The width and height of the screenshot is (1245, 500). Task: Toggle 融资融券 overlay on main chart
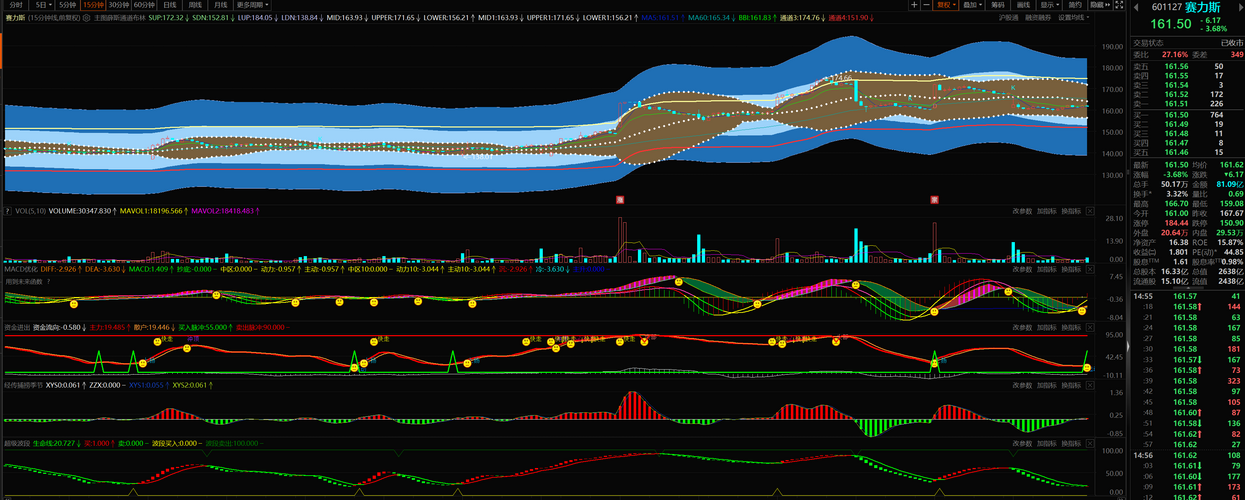click(1038, 18)
